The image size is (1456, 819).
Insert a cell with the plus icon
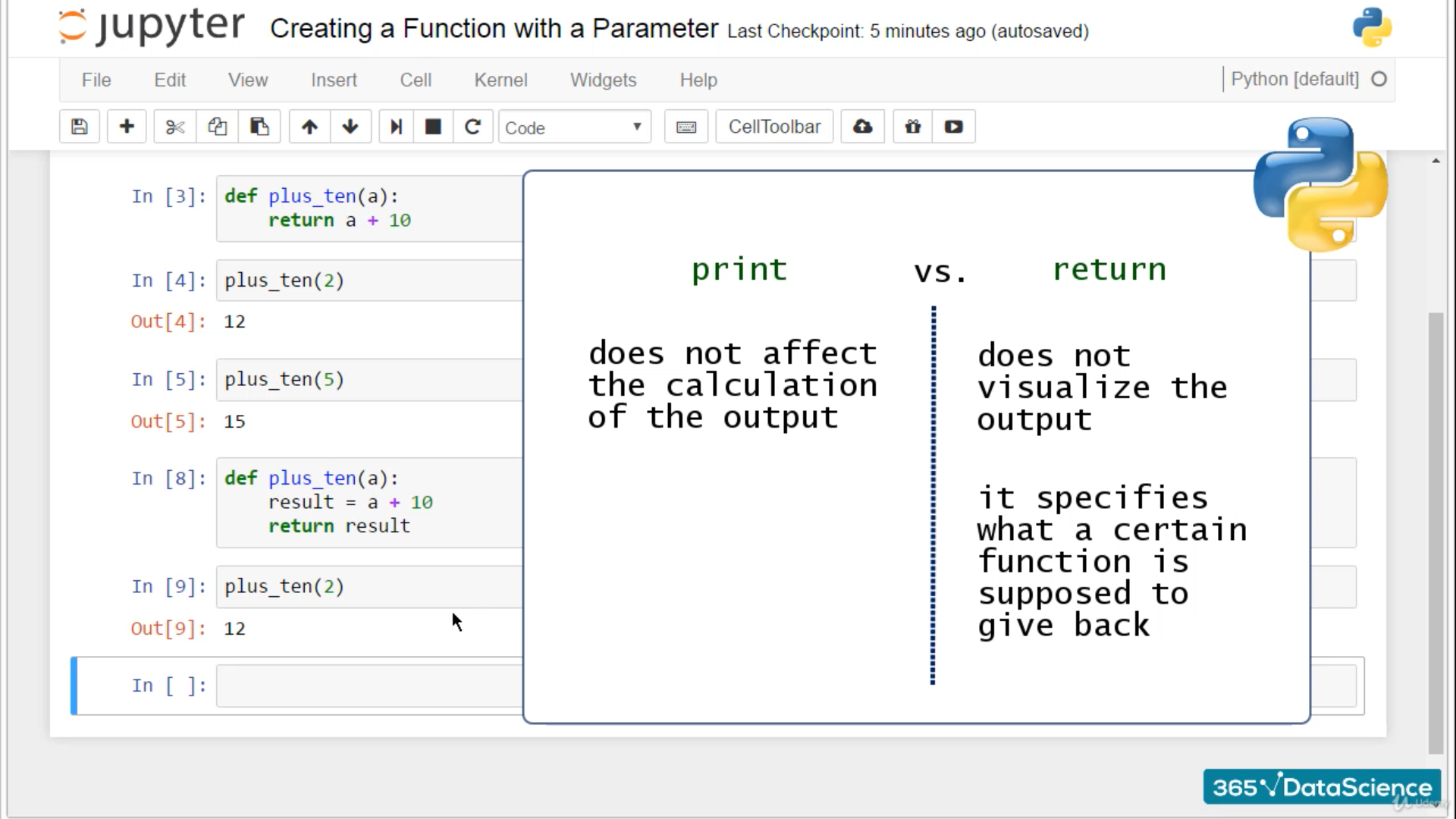point(127,127)
